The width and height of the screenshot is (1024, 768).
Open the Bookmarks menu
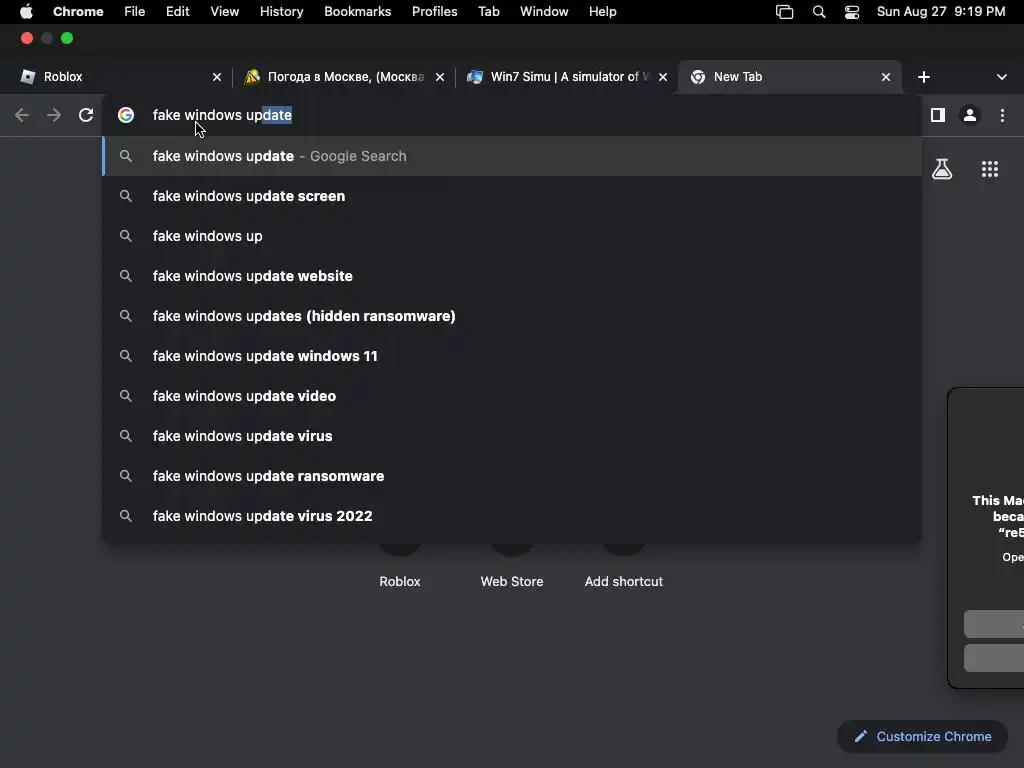point(357,12)
